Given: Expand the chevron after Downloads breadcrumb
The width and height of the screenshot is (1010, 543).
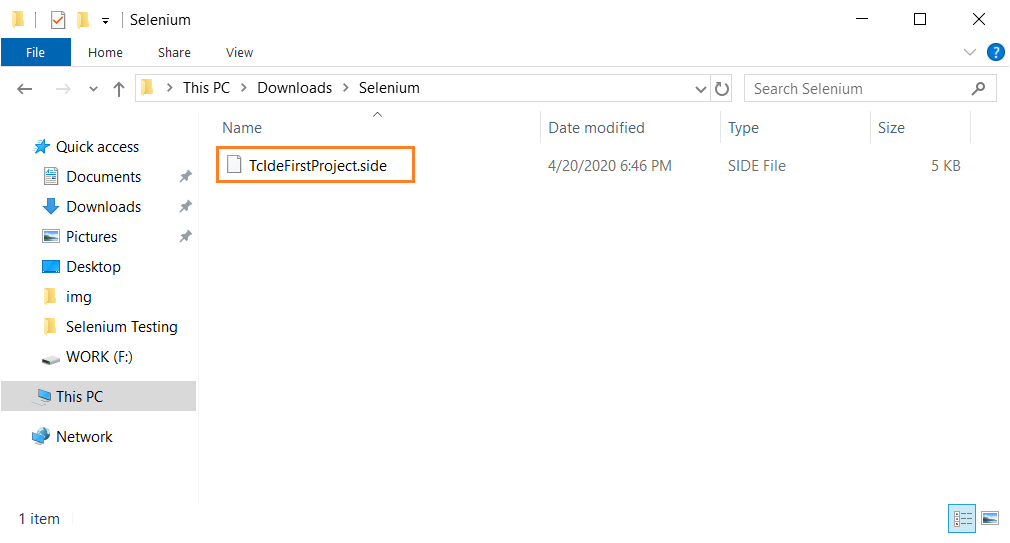Looking at the screenshot, I should 345,88.
